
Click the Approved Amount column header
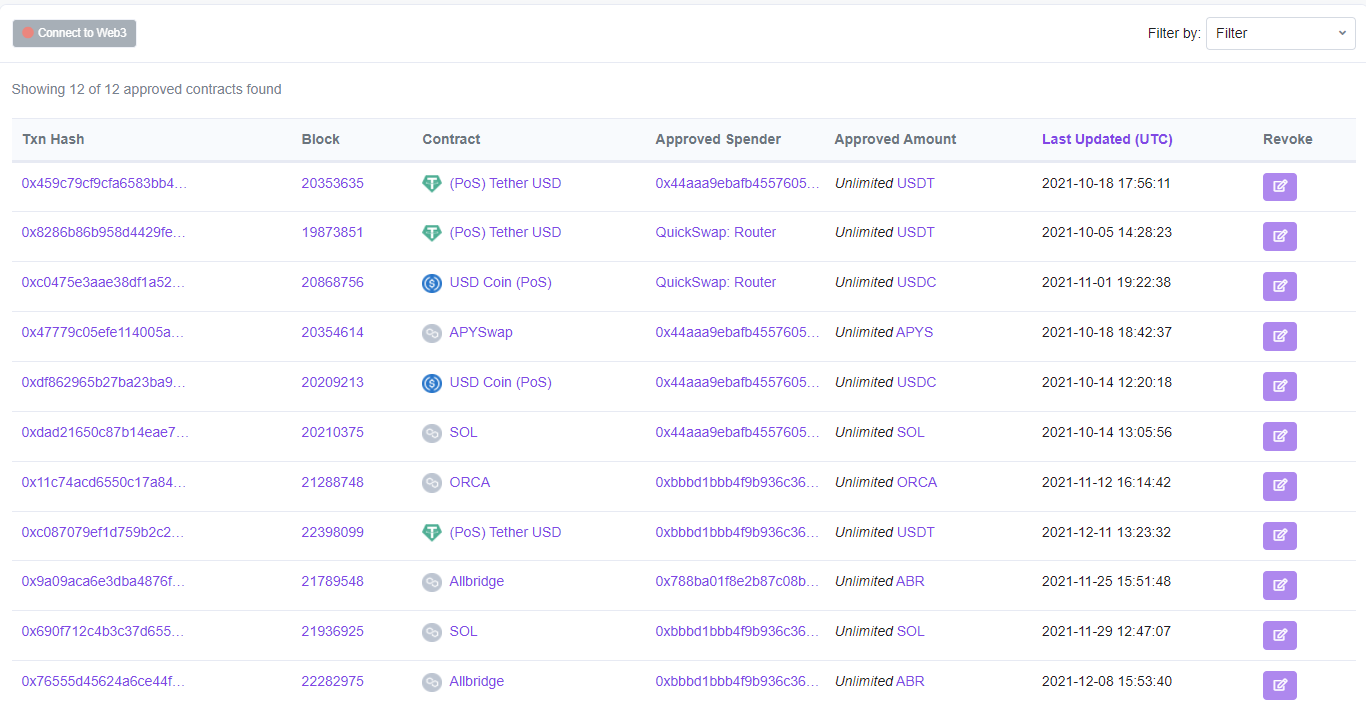(896, 139)
